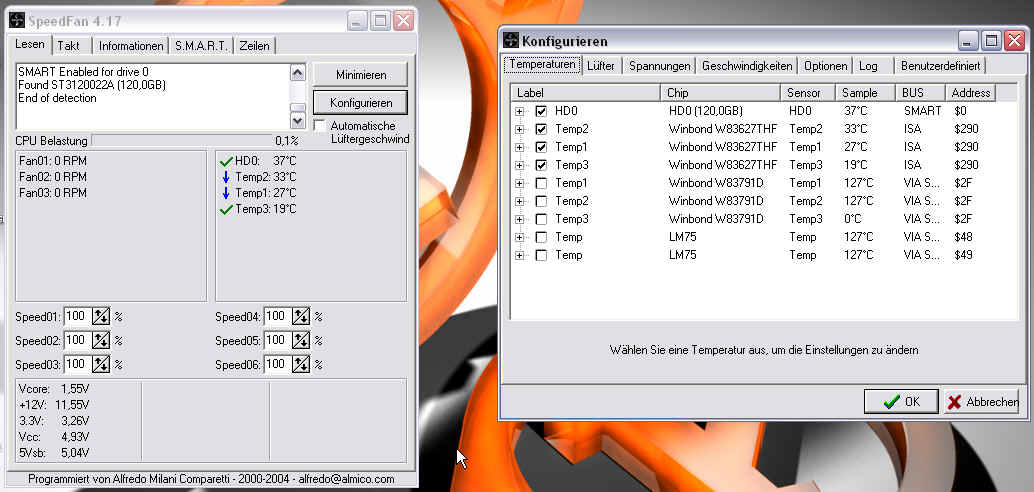Click the BUS column header
1034x492 pixels.
[x=921, y=93]
